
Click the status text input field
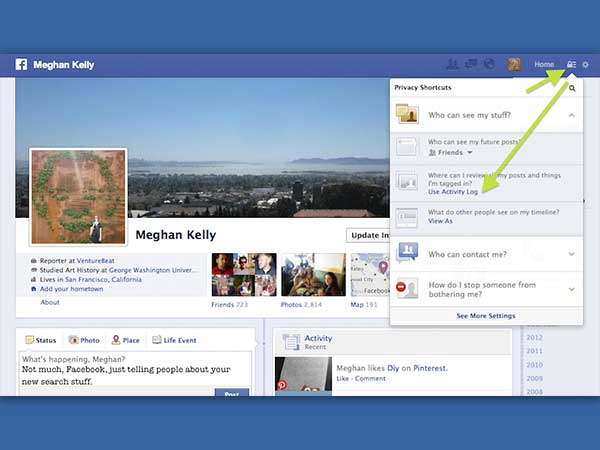pyautogui.click(x=135, y=370)
